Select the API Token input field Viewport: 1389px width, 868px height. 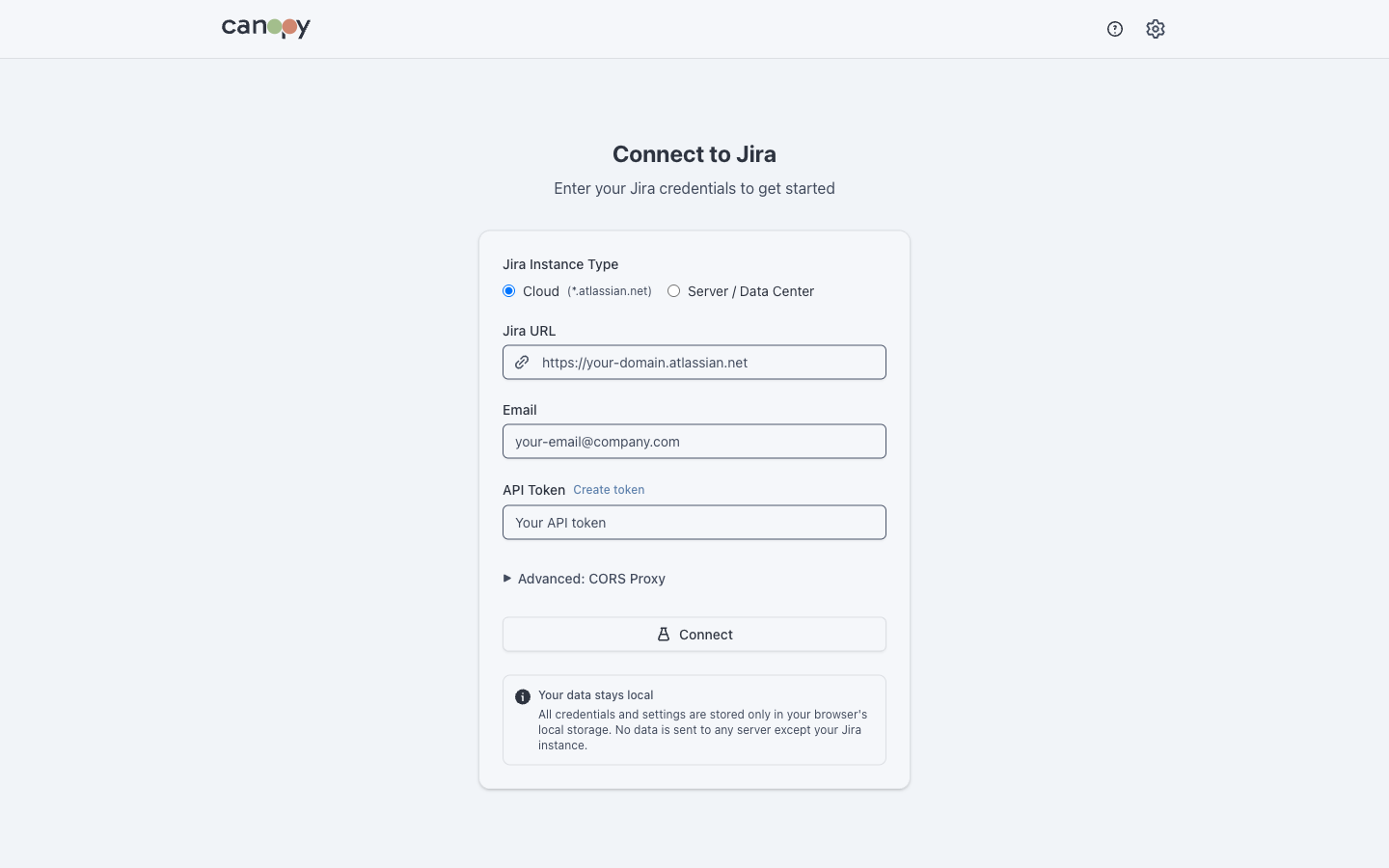pyautogui.click(x=694, y=522)
